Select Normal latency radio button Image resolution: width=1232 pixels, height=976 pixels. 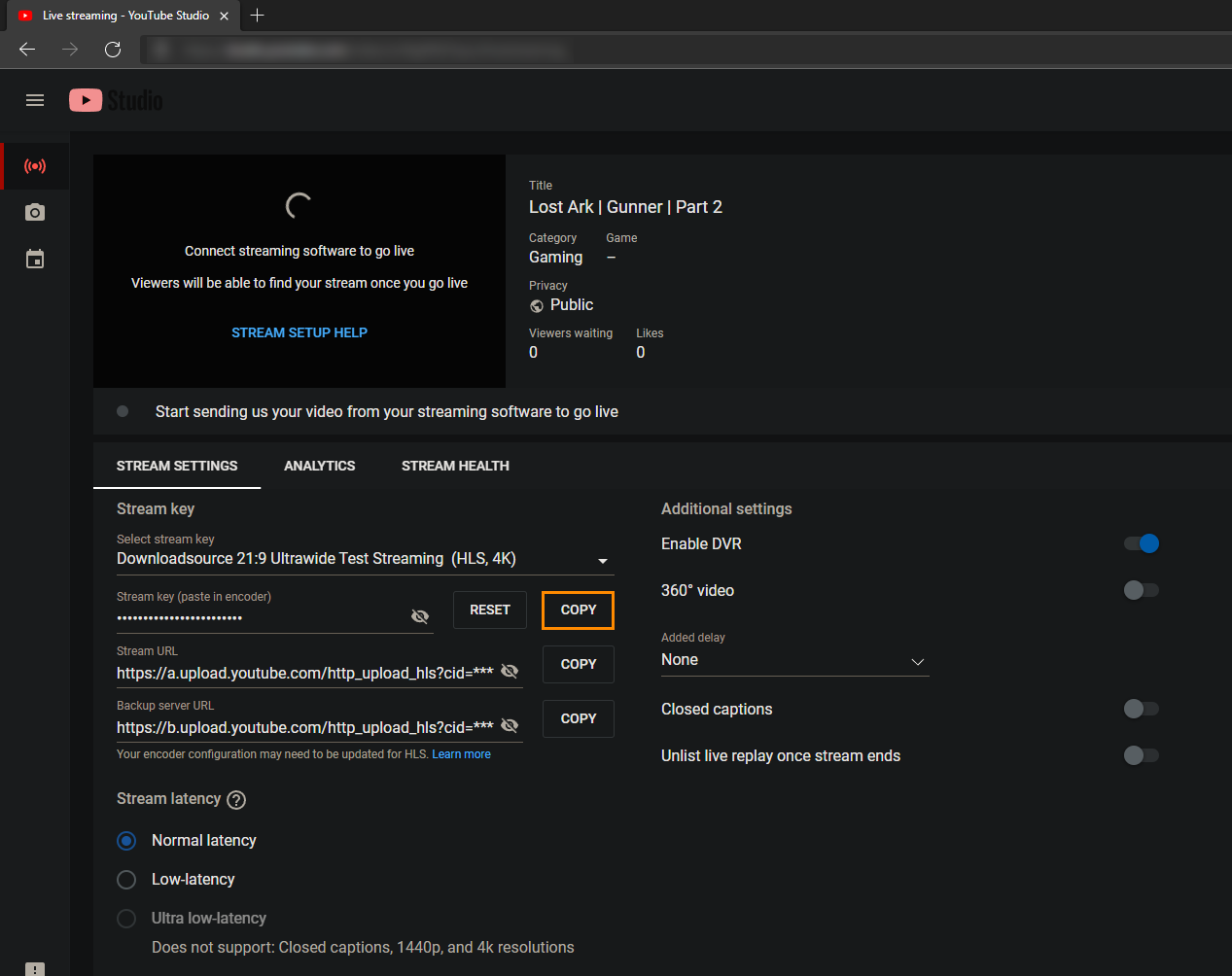pos(126,841)
